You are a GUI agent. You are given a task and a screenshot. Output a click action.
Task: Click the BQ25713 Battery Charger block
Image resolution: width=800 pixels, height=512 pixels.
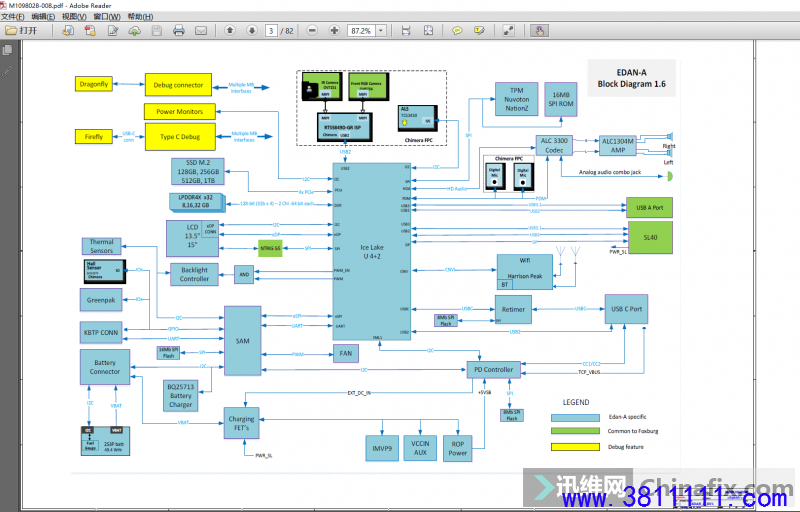181,396
